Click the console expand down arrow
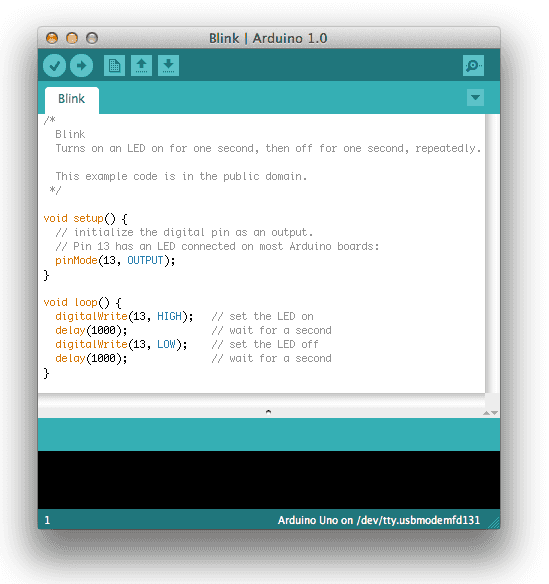The width and height of the screenshot is (549, 584). (x=495, y=413)
